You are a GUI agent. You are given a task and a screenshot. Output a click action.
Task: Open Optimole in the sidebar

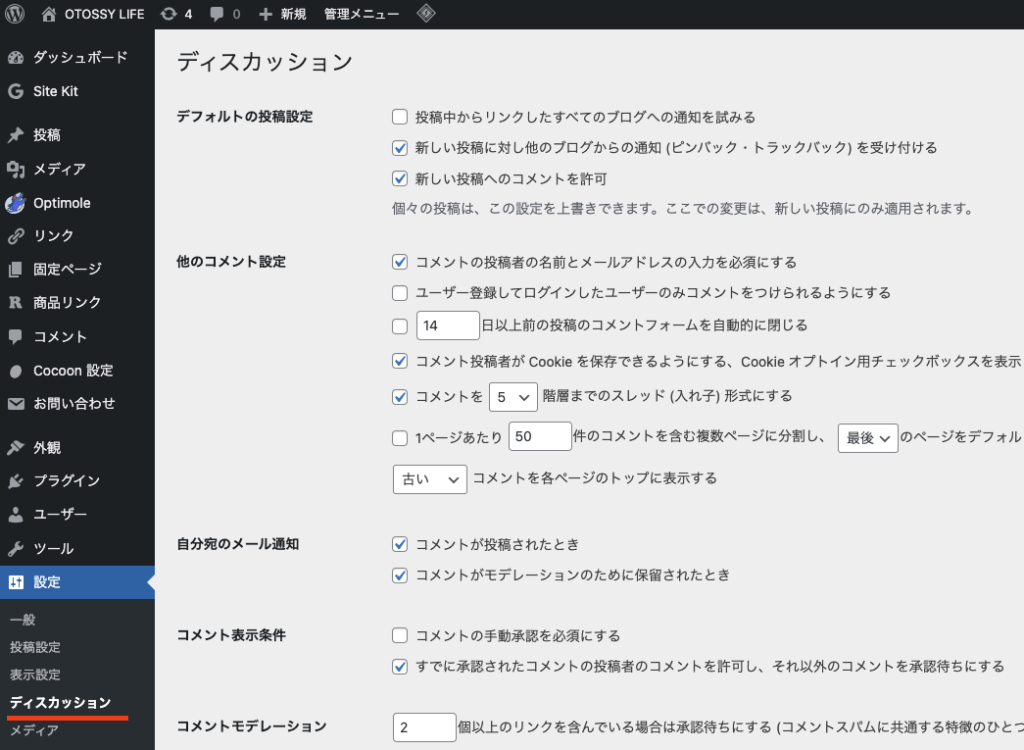[61, 203]
